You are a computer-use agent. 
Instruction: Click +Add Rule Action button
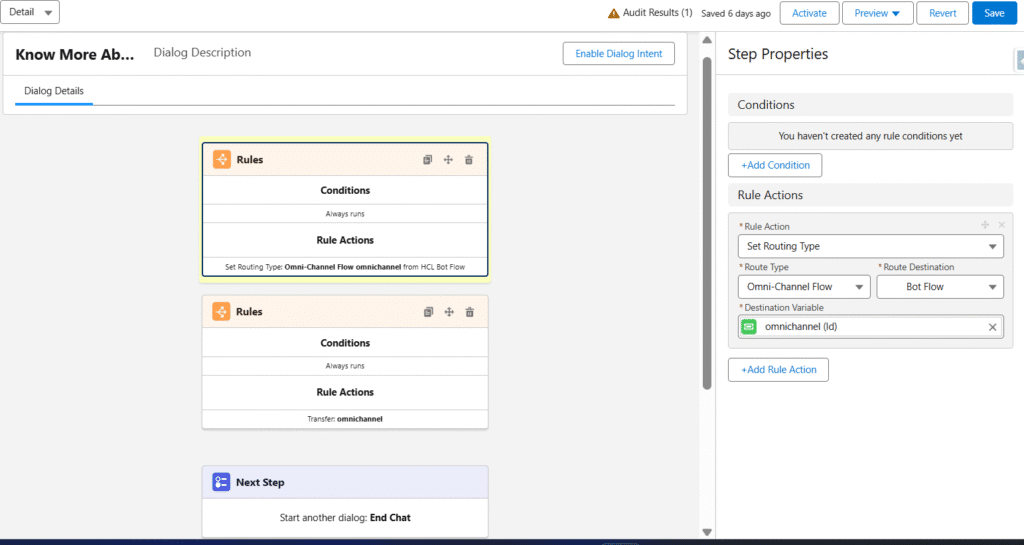[778, 369]
